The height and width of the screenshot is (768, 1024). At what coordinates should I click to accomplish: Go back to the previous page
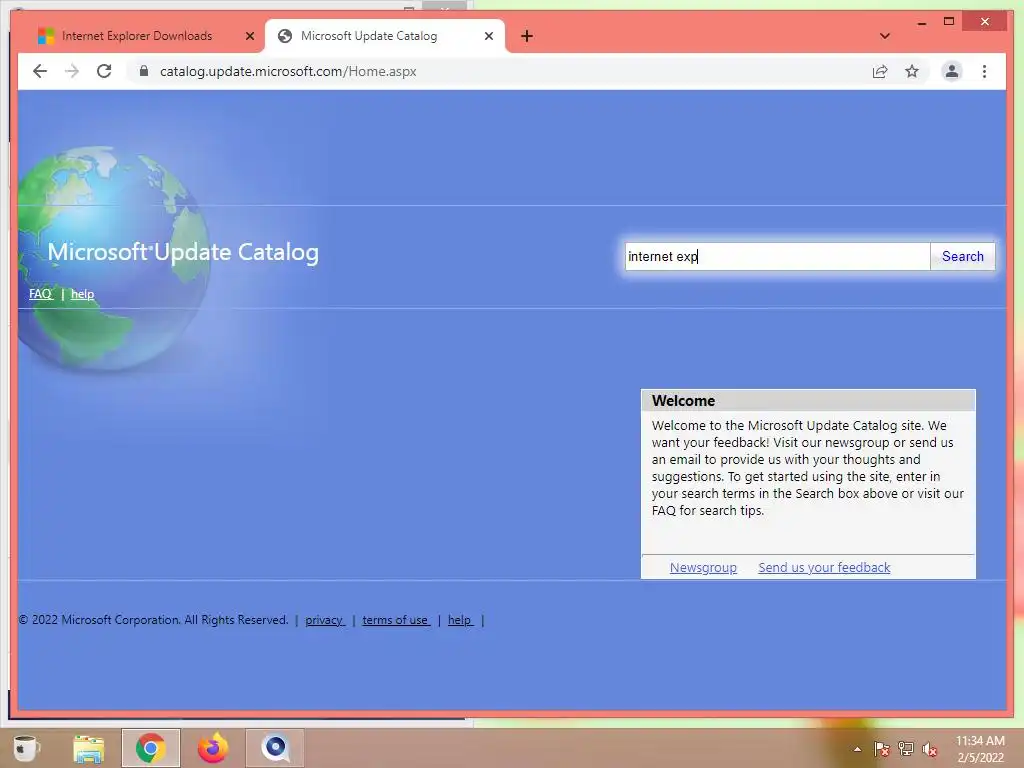(40, 71)
